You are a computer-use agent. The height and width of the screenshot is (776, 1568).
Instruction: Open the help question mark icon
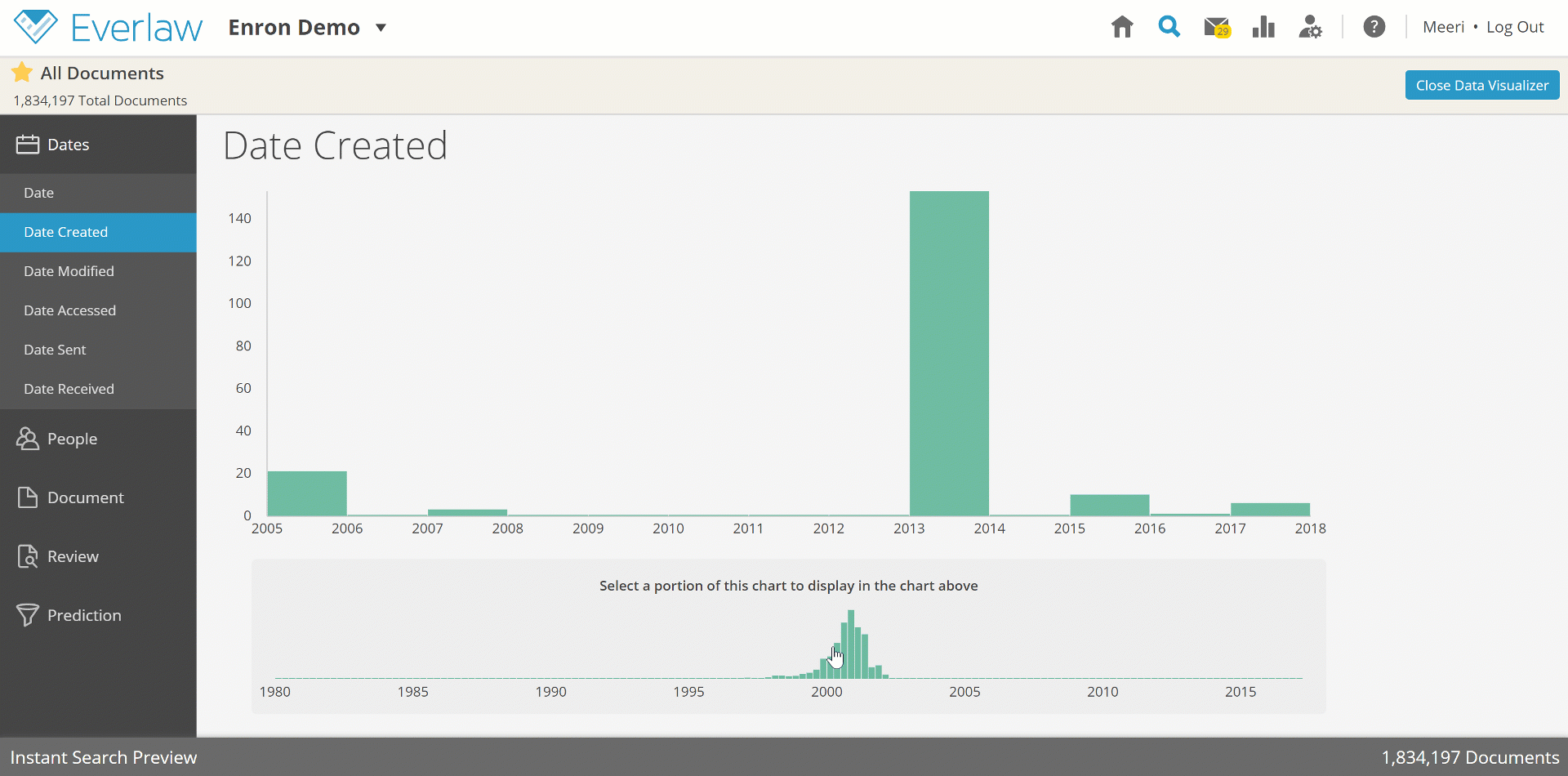(x=1374, y=27)
